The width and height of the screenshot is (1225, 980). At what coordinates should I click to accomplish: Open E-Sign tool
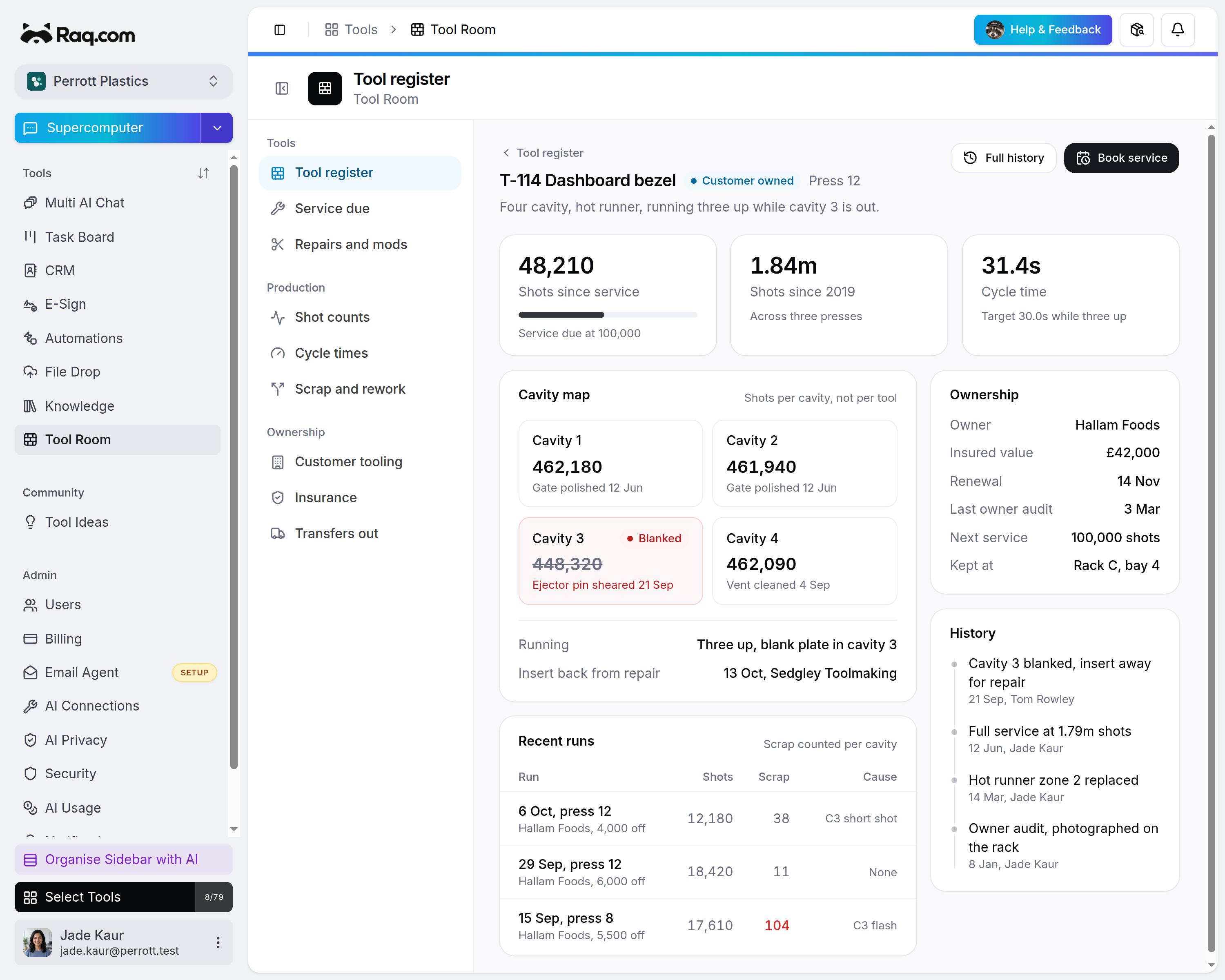click(x=118, y=304)
